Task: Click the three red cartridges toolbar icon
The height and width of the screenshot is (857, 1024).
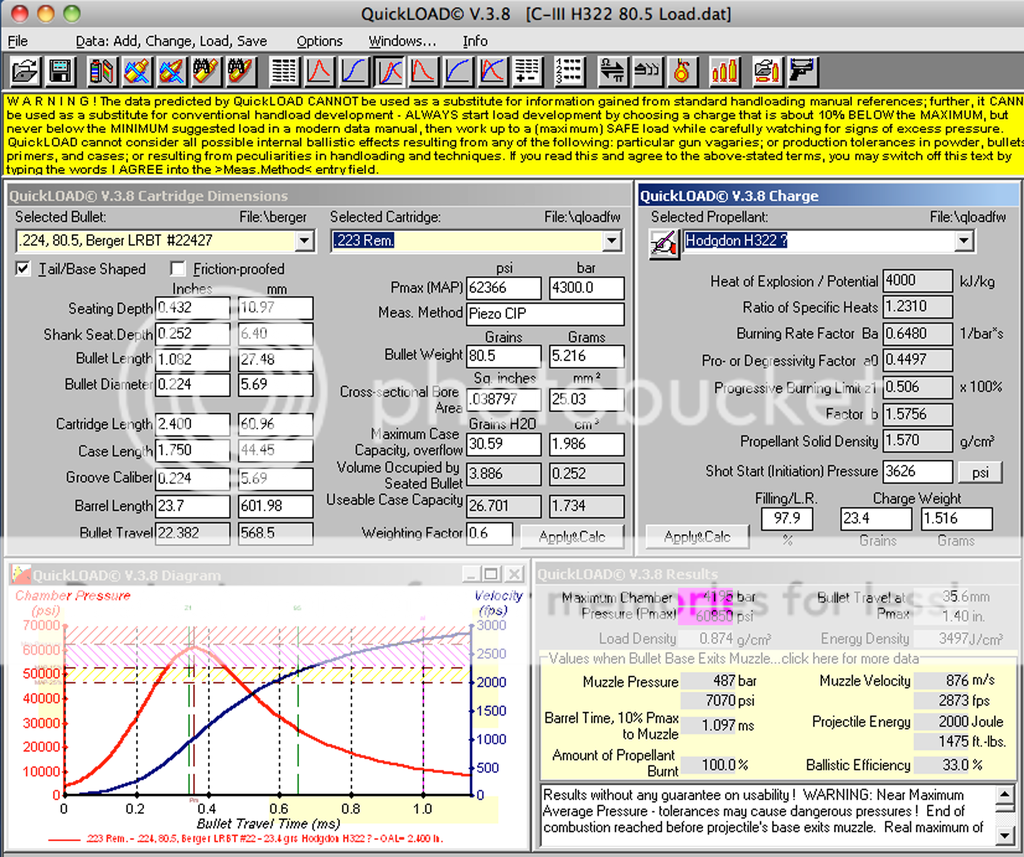Action: (725, 71)
